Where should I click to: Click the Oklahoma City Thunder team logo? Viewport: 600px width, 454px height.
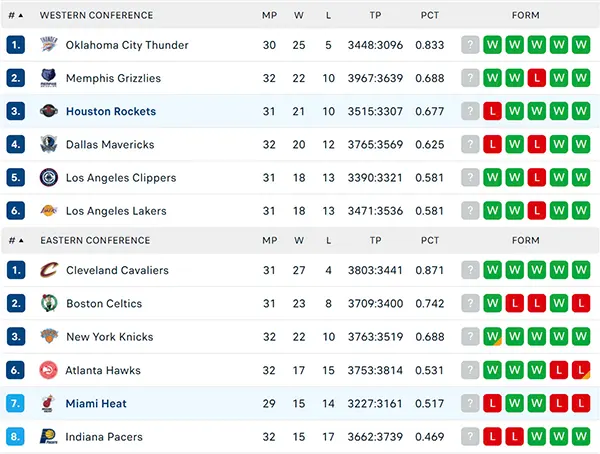[49, 45]
